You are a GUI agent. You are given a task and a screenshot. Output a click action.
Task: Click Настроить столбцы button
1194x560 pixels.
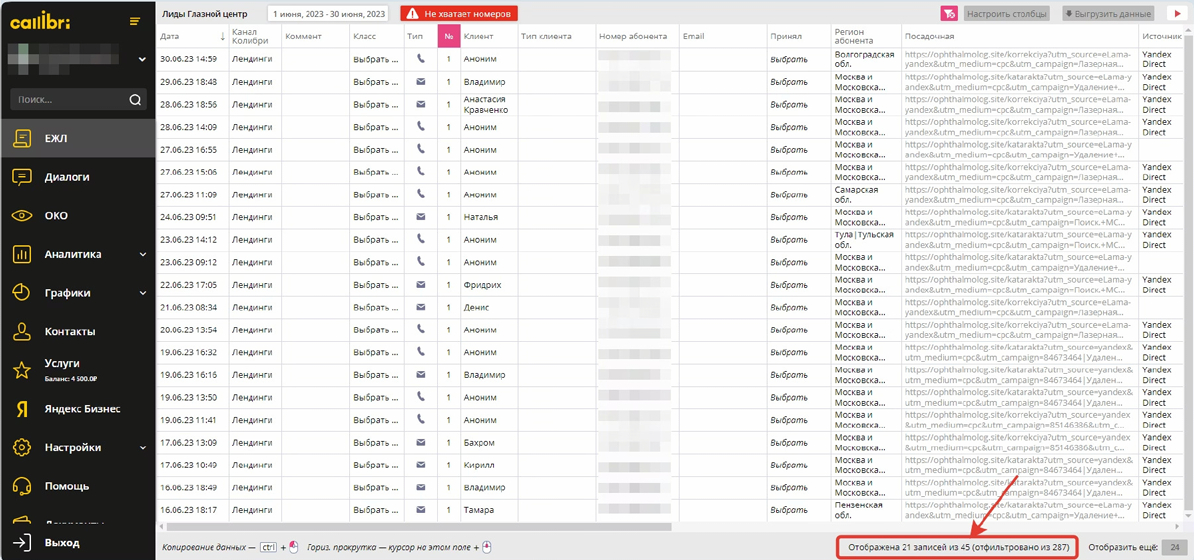pyautogui.click(x=1007, y=14)
